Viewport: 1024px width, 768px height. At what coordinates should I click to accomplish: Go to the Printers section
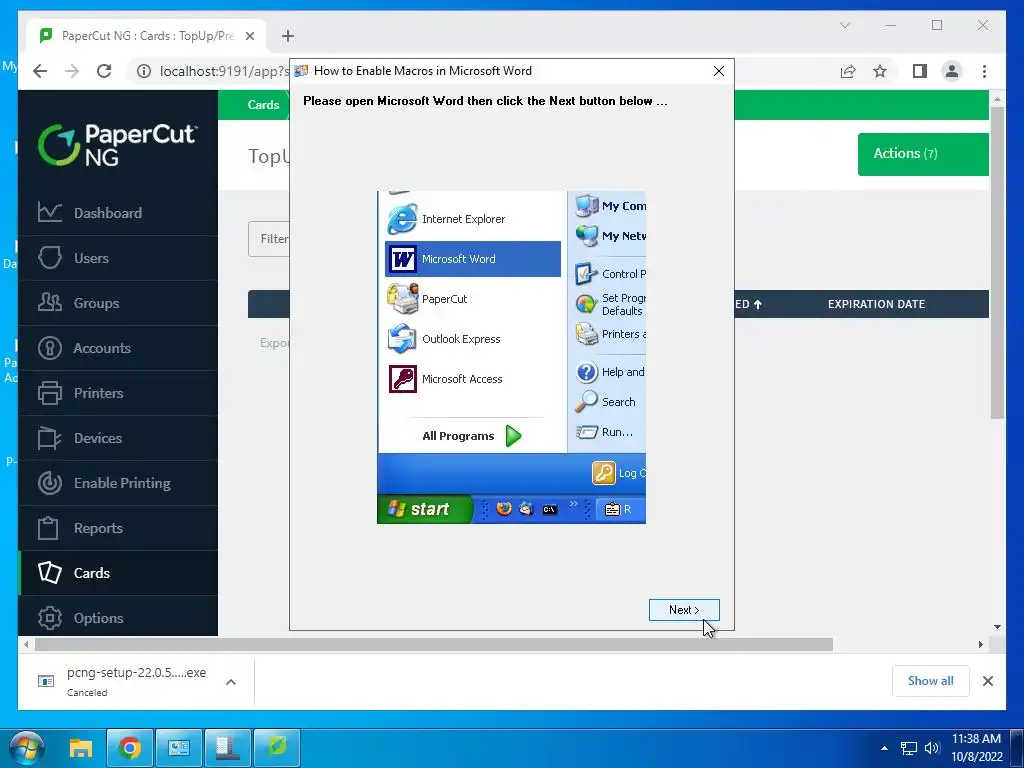pos(118,393)
